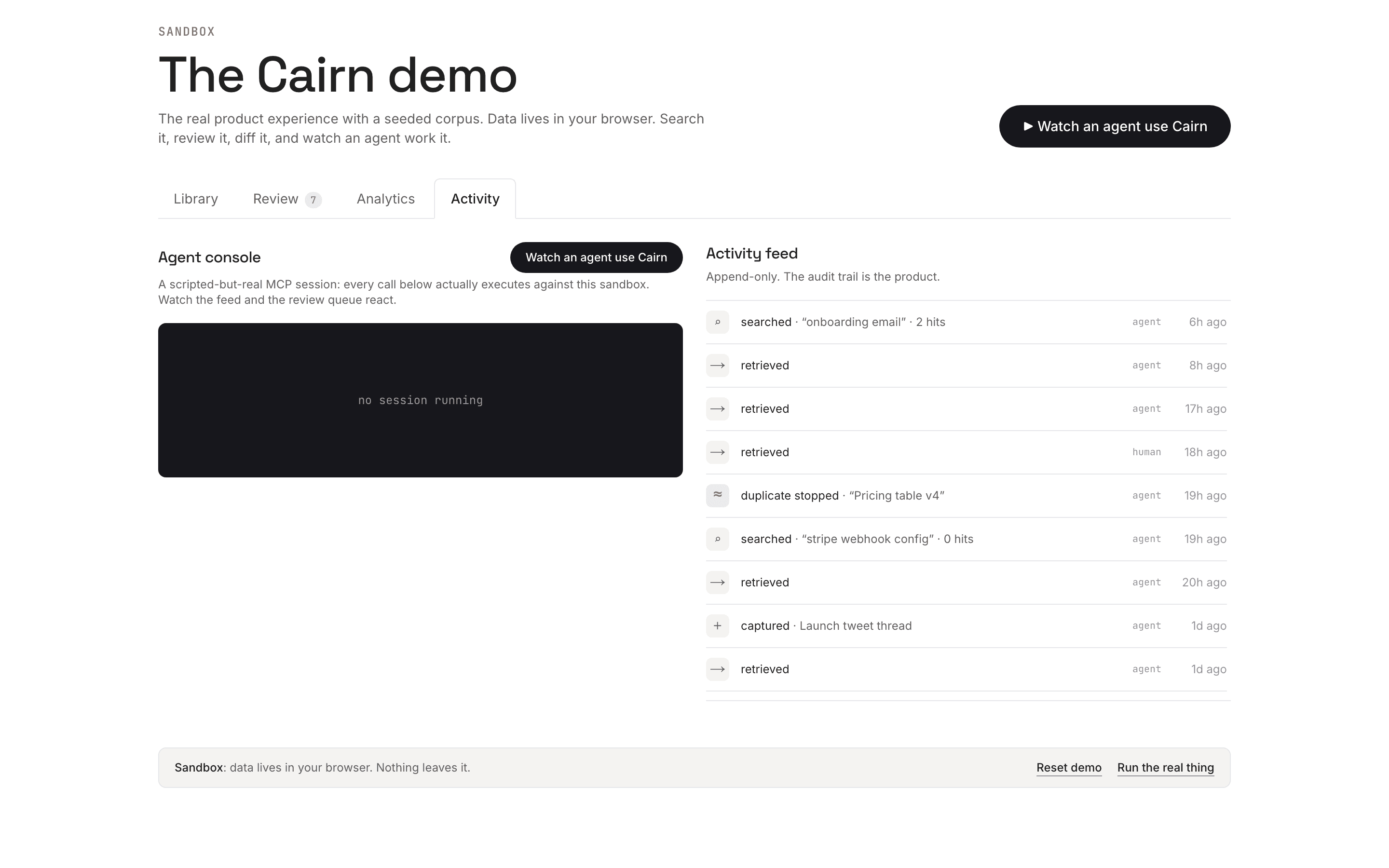Click the "The Cairn demo" title
The image size is (1389, 868).
338,75
